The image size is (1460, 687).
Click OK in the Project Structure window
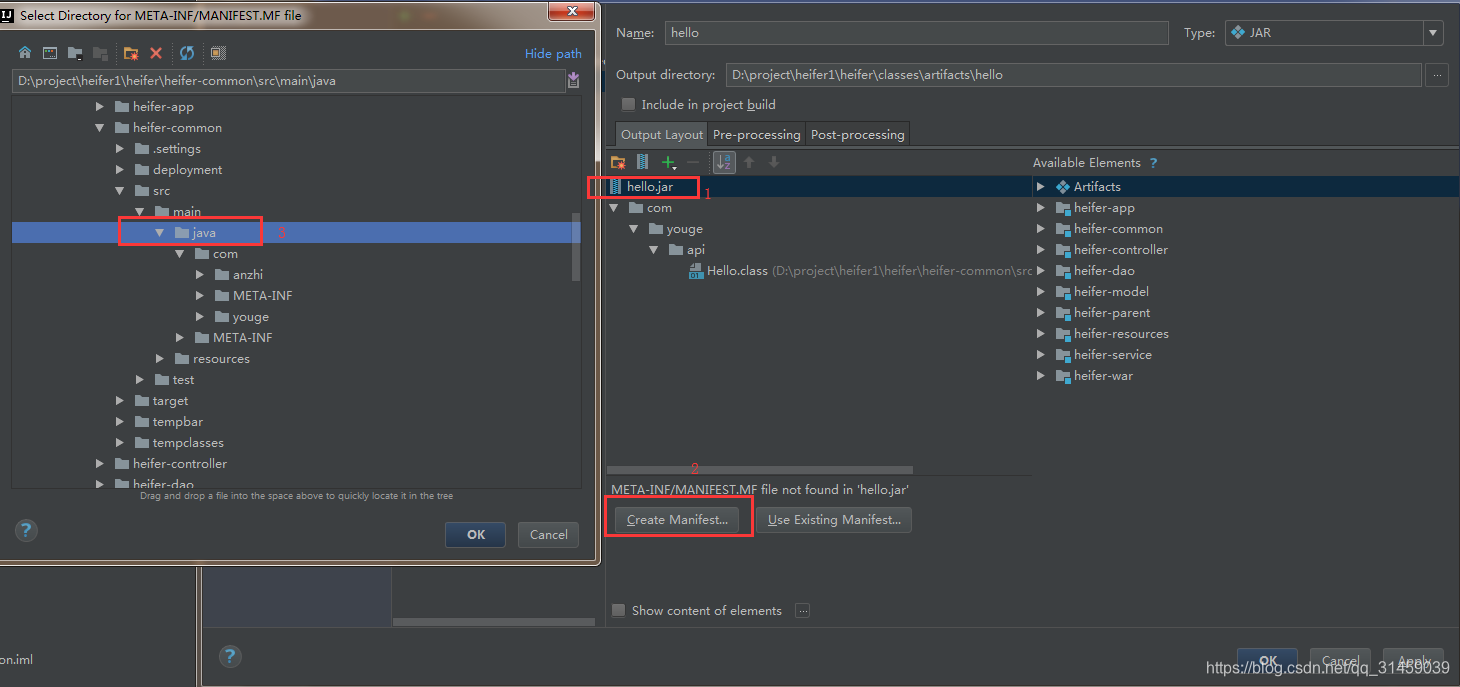pyautogui.click(x=1267, y=661)
